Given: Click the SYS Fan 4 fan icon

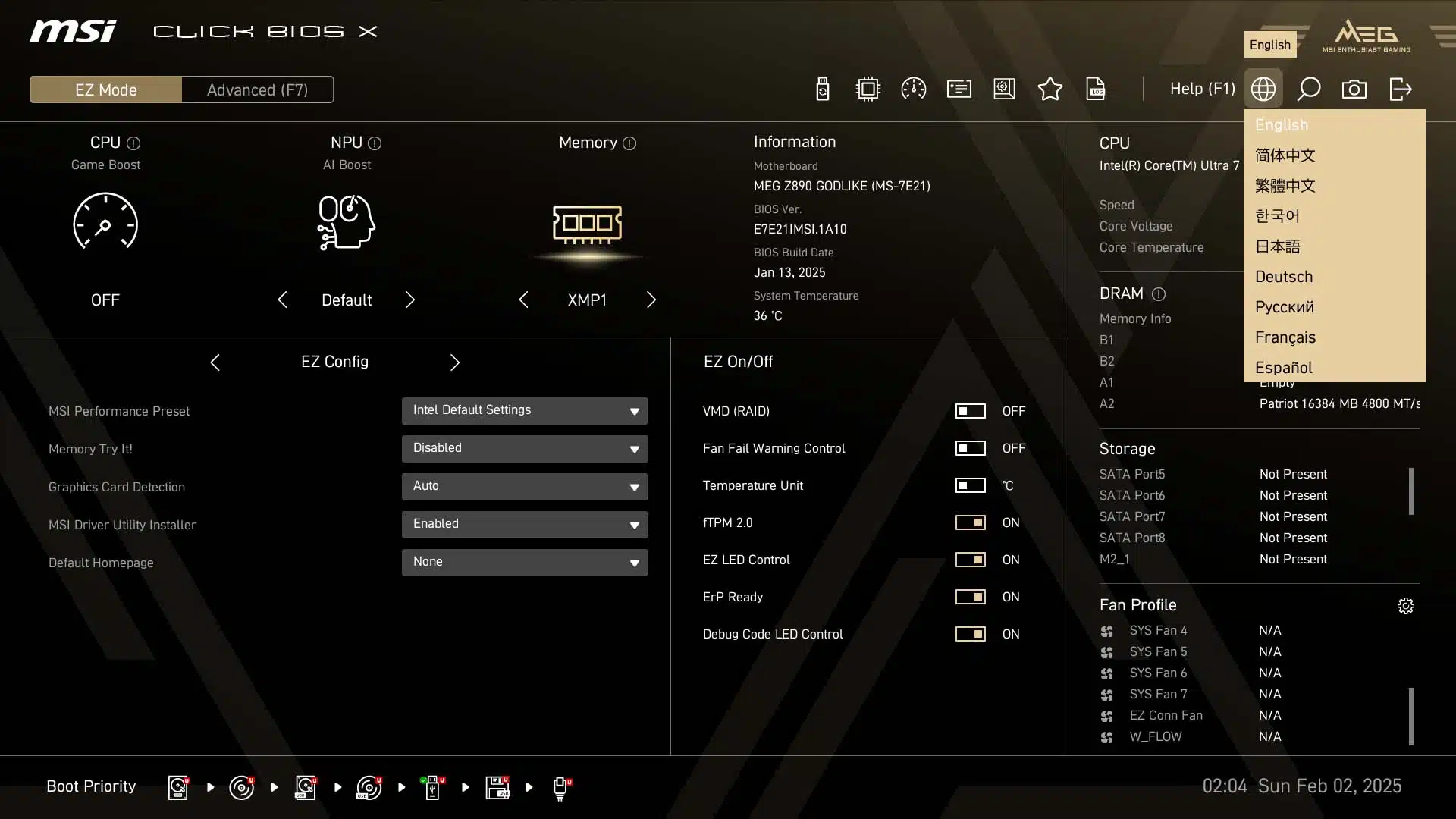Looking at the screenshot, I should pos(1107,631).
